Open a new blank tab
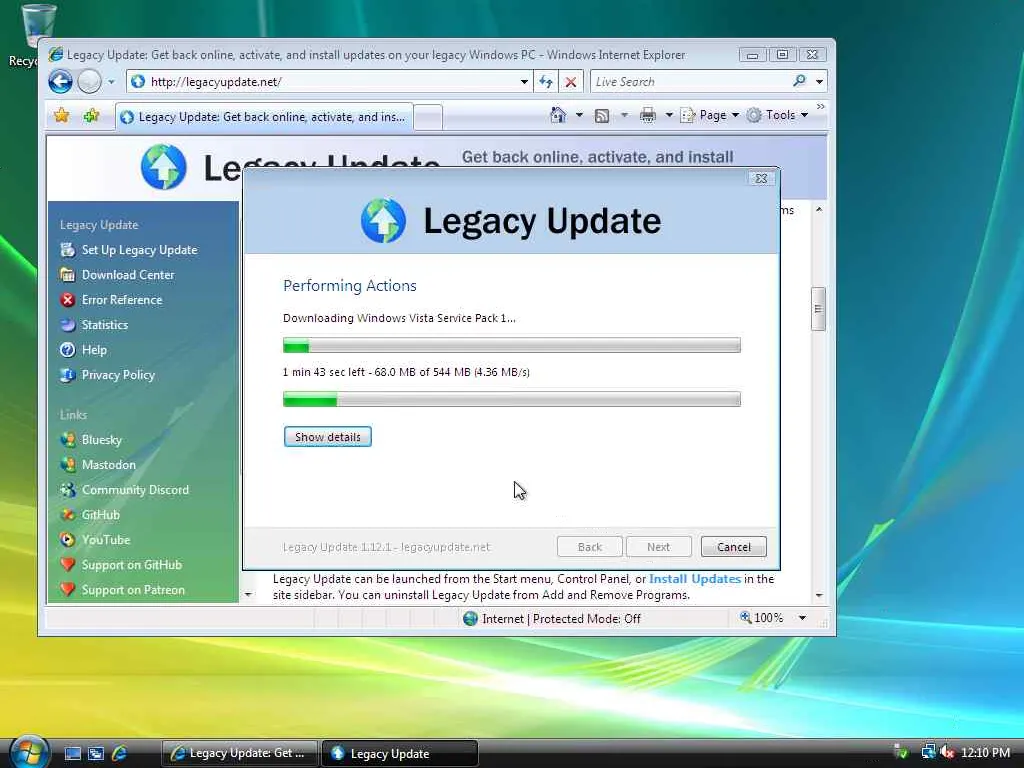The height and width of the screenshot is (768, 1024). (428, 118)
